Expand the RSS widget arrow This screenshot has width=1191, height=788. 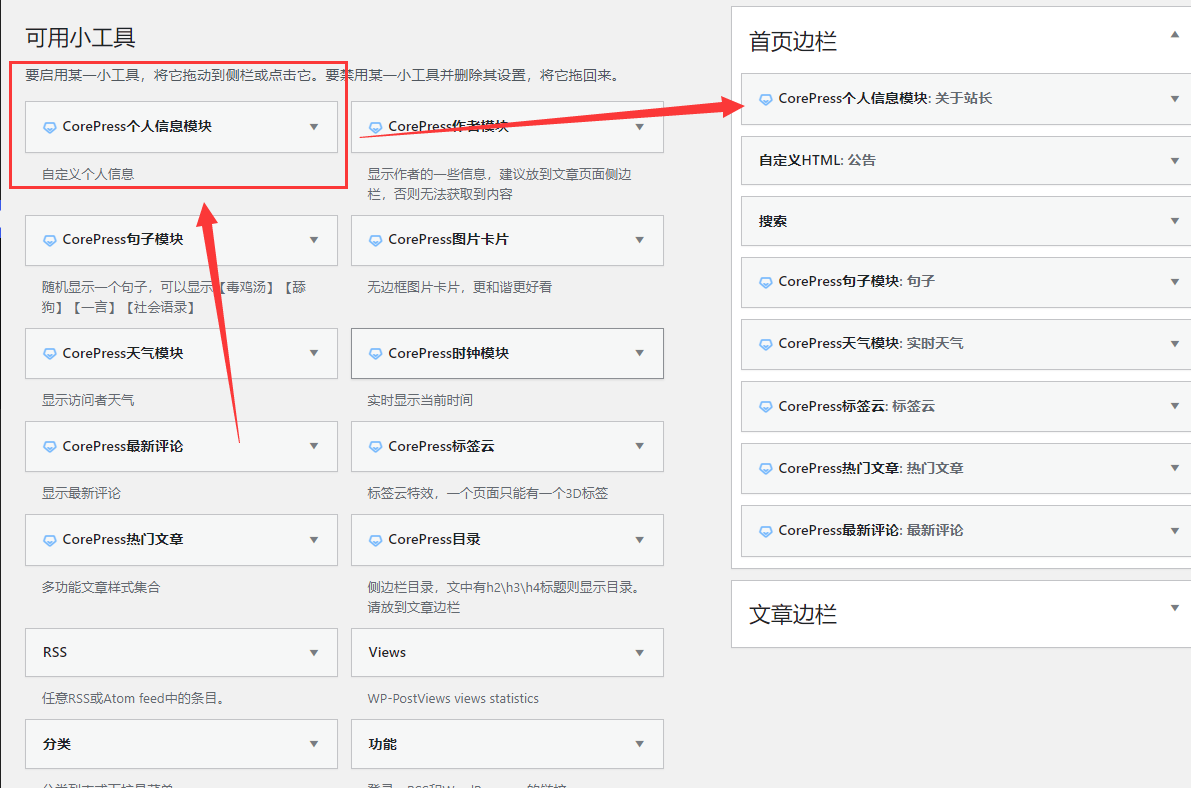pyautogui.click(x=314, y=653)
